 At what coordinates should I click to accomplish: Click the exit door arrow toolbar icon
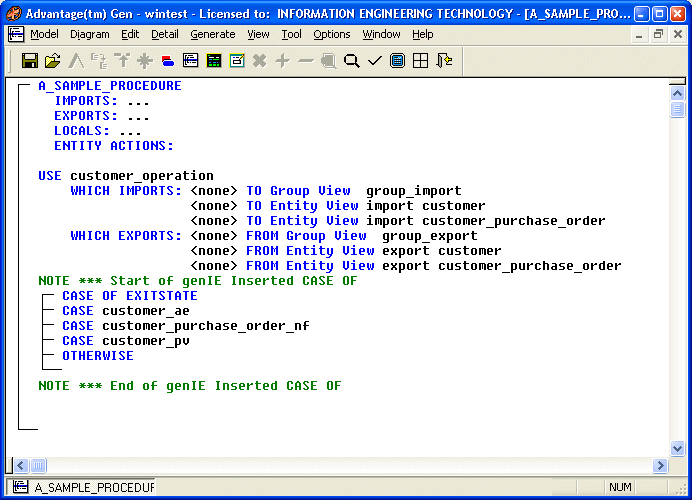[x=445, y=61]
